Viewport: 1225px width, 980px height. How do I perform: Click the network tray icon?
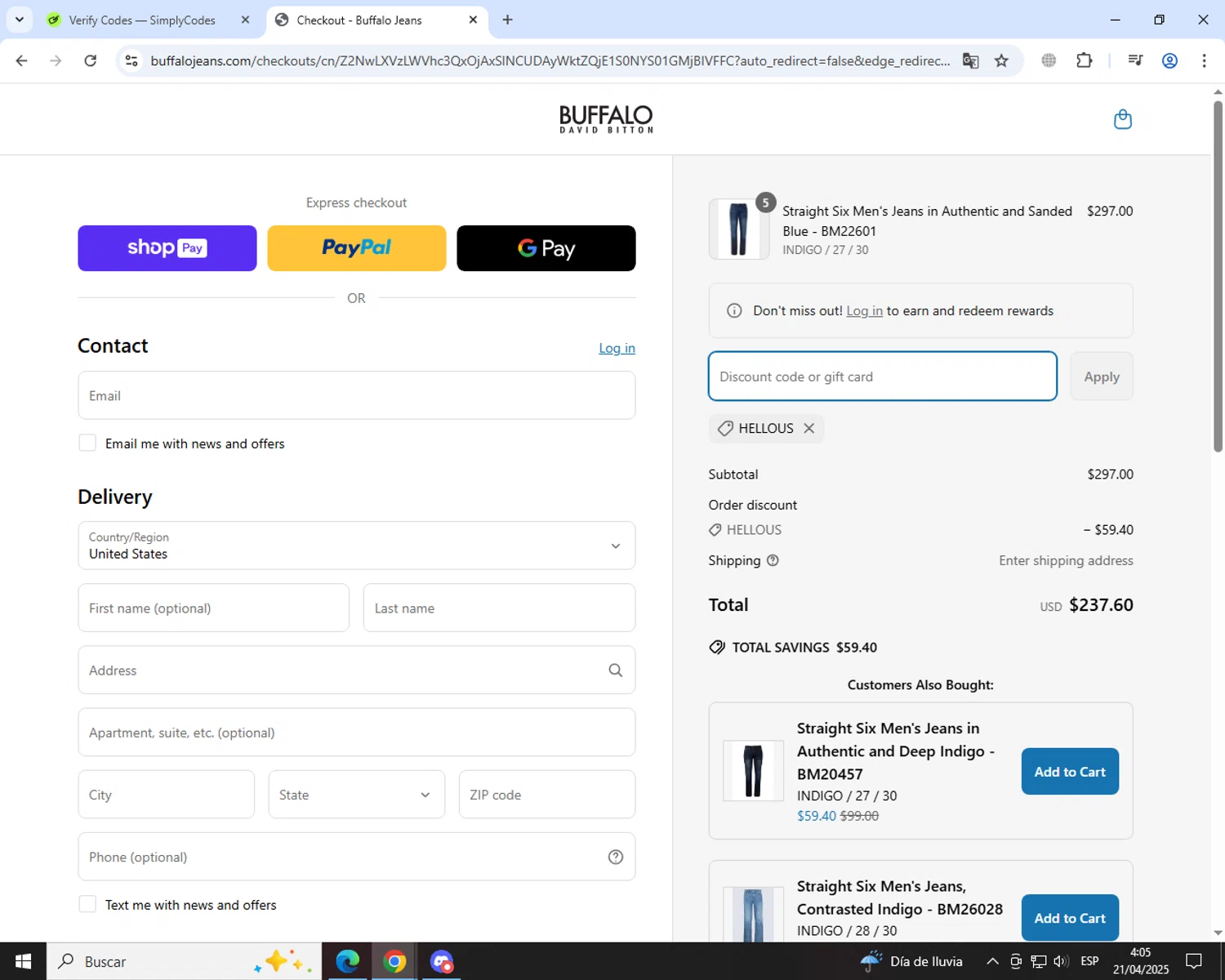pyautogui.click(x=1038, y=961)
